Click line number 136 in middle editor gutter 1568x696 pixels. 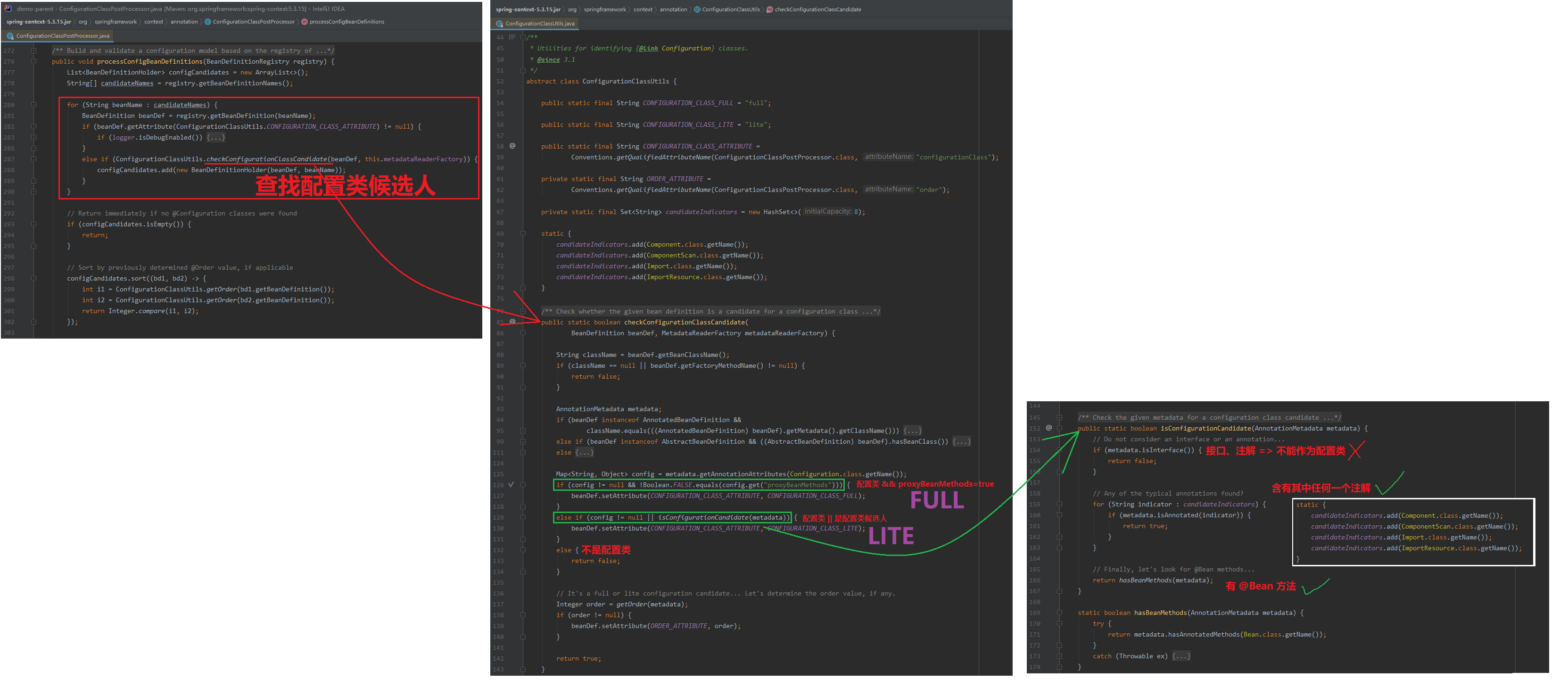[x=498, y=594]
